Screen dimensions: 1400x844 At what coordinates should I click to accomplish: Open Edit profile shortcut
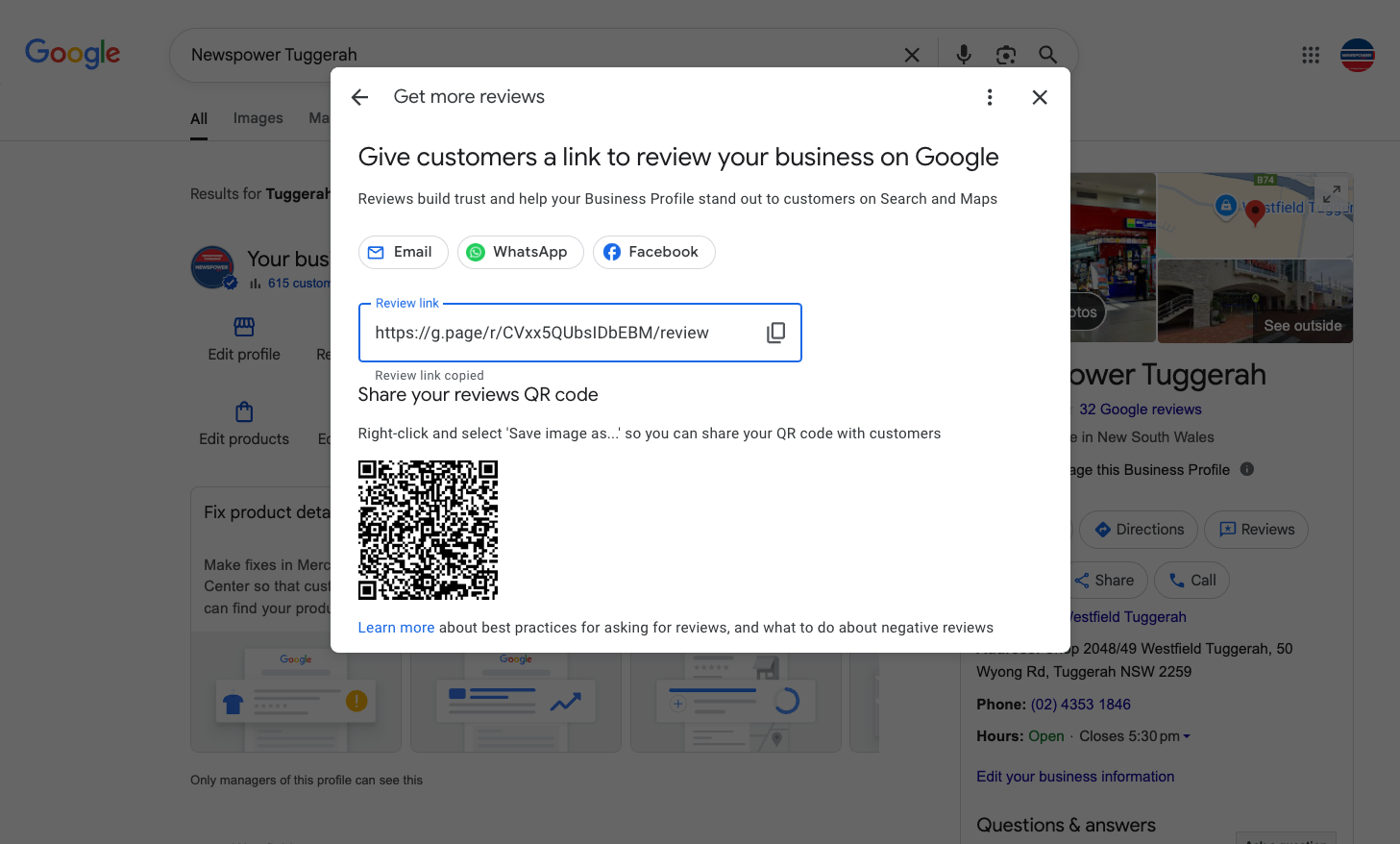tap(244, 339)
